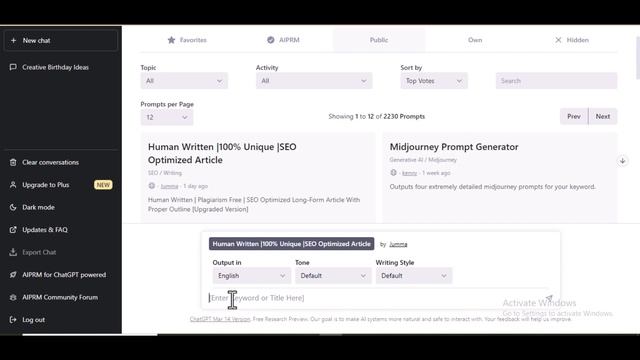Switch to the Hidden tab
This screenshot has width=640, height=360.
(571, 40)
